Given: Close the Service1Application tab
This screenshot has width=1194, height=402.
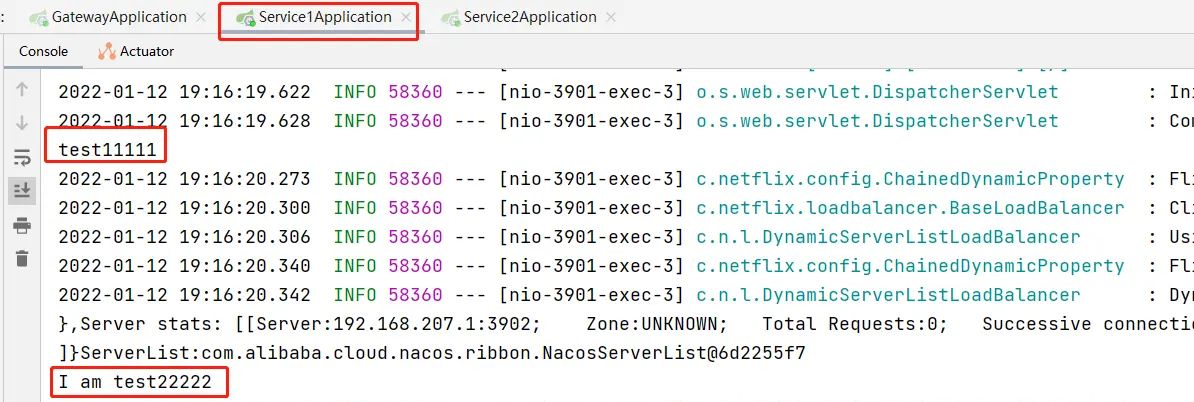Looking at the screenshot, I should pos(406,17).
